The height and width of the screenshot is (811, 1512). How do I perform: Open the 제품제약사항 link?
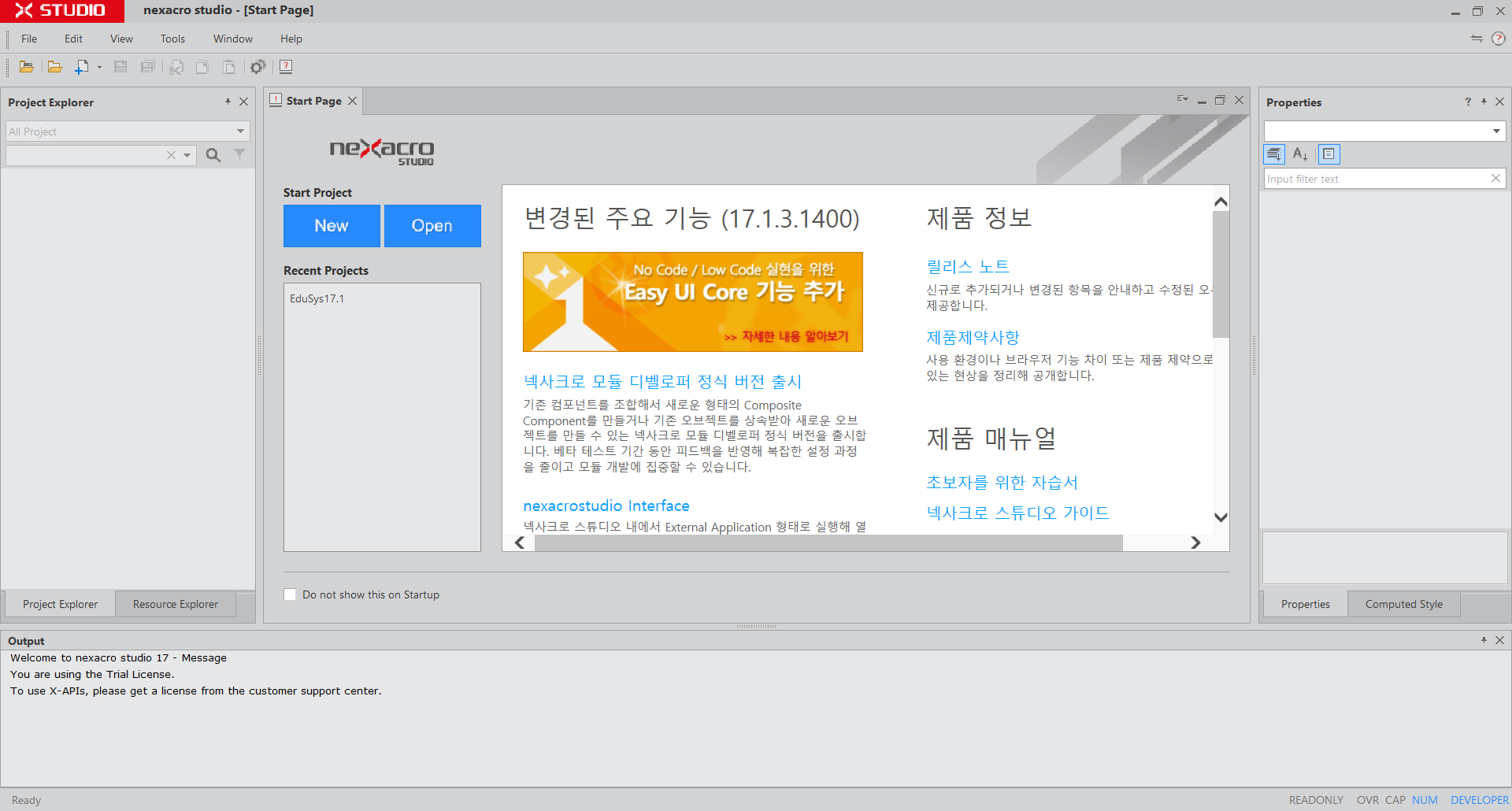point(973,337)
